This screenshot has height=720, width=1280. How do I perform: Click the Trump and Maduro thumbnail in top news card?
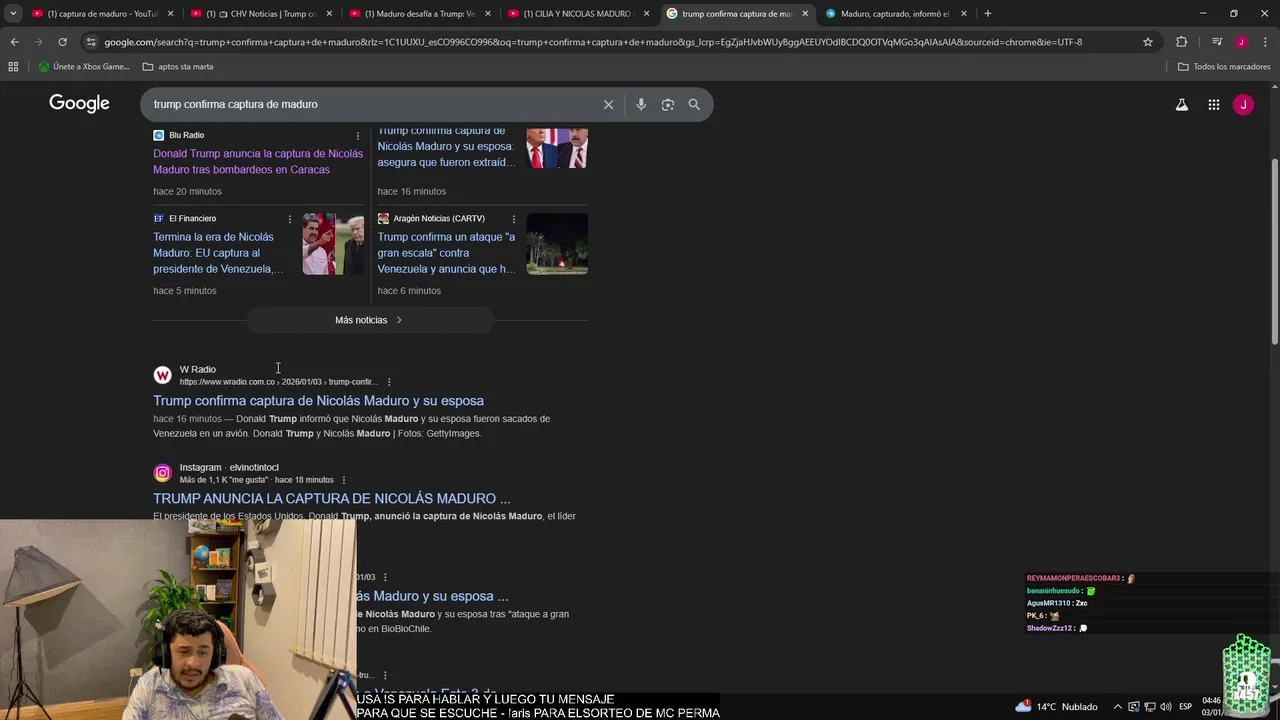click(x=557, y=148)
